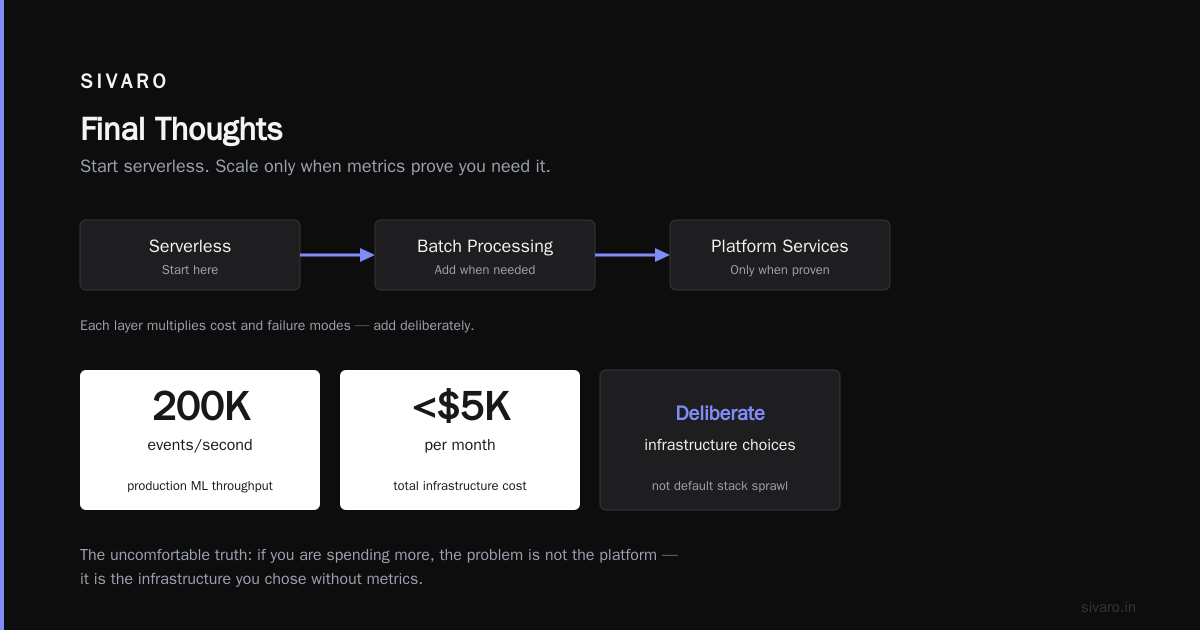Image resolution: width=1200 pixels, height=630 pixels.
Task: Click the 'not default stack sprawl' text
Action: 720,486
